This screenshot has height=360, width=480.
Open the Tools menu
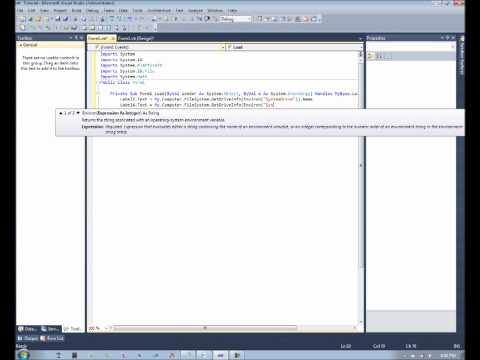click(x=137, y=11)
